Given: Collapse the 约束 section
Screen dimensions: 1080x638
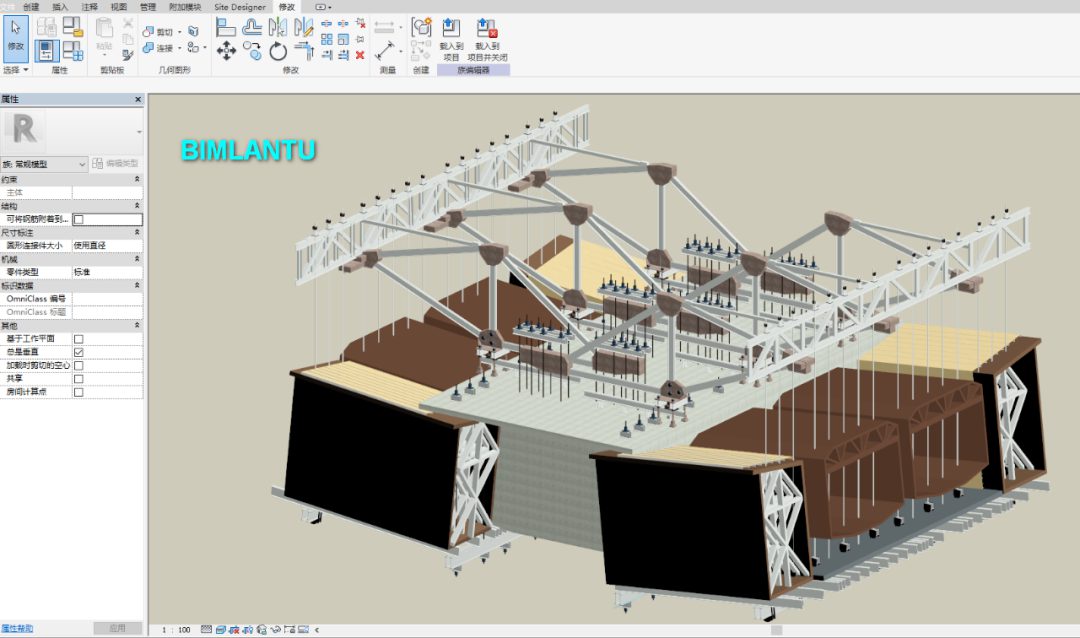Looking at the screenshot, I should point(136,179).
